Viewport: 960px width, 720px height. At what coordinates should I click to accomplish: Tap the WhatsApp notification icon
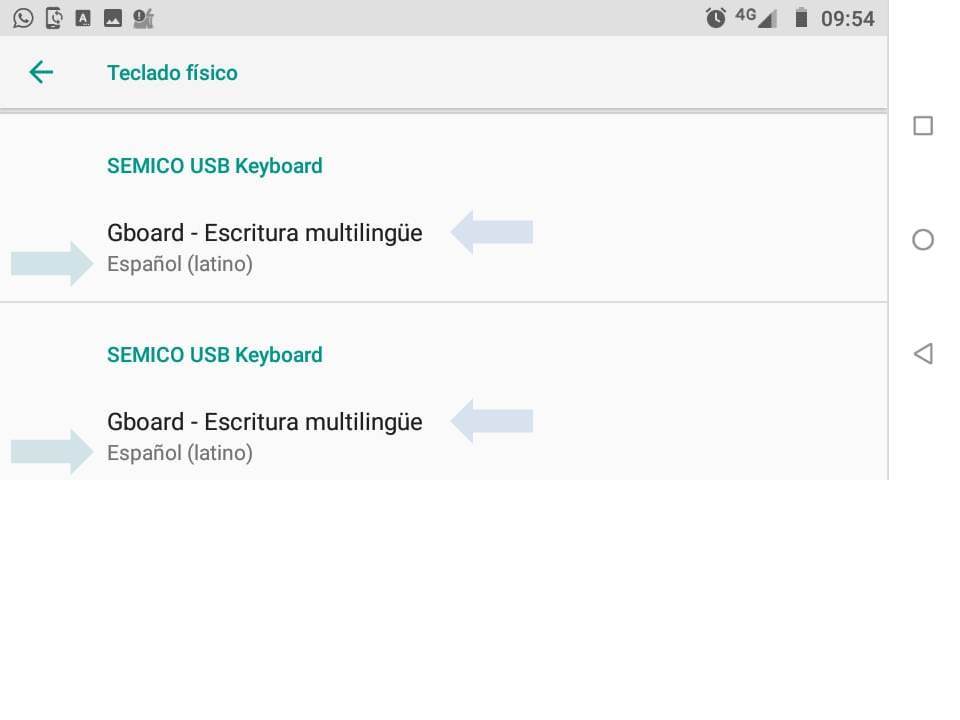tap(22, 18)
